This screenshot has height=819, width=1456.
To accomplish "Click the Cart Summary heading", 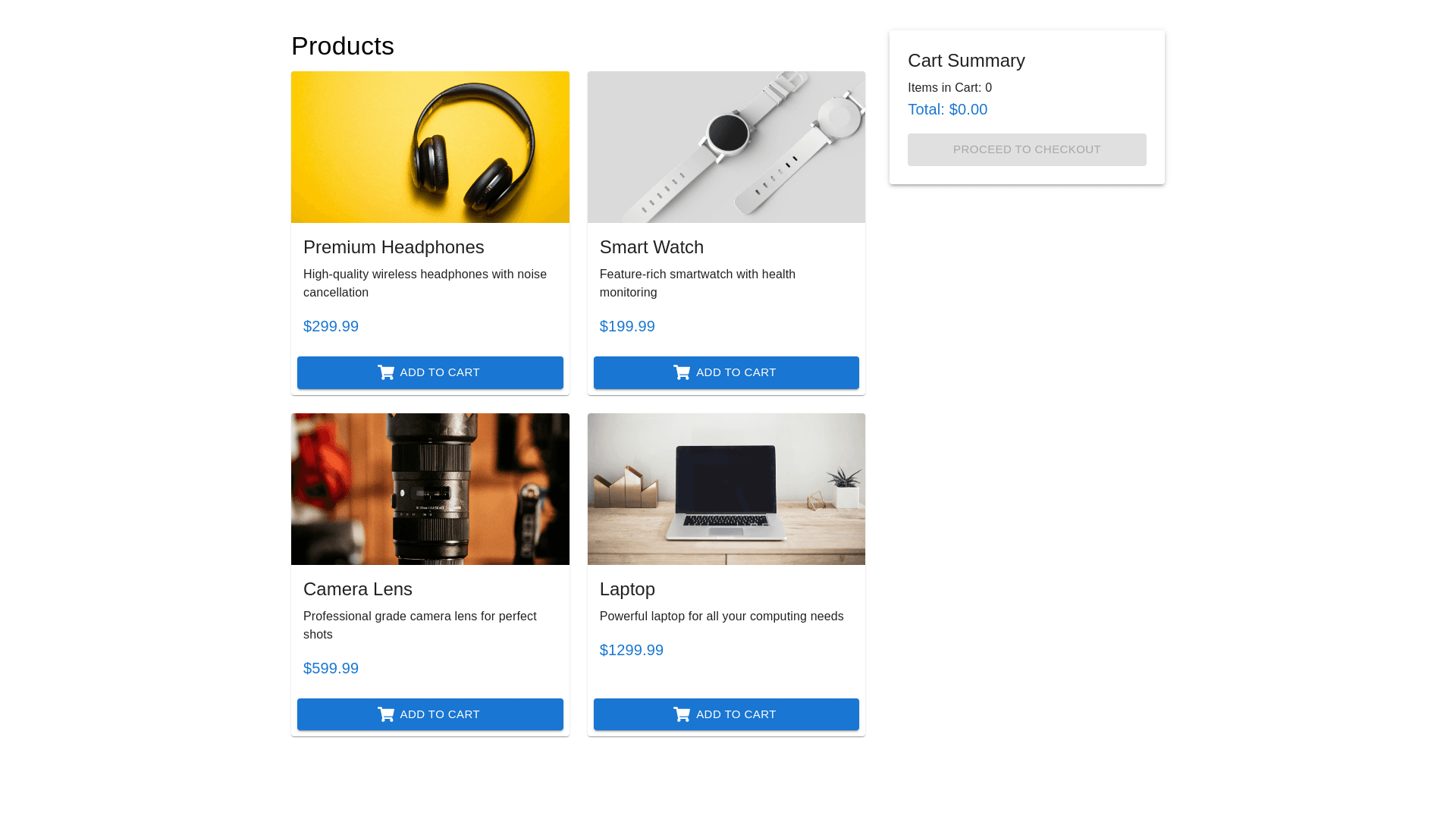I will tap(966, 61).
